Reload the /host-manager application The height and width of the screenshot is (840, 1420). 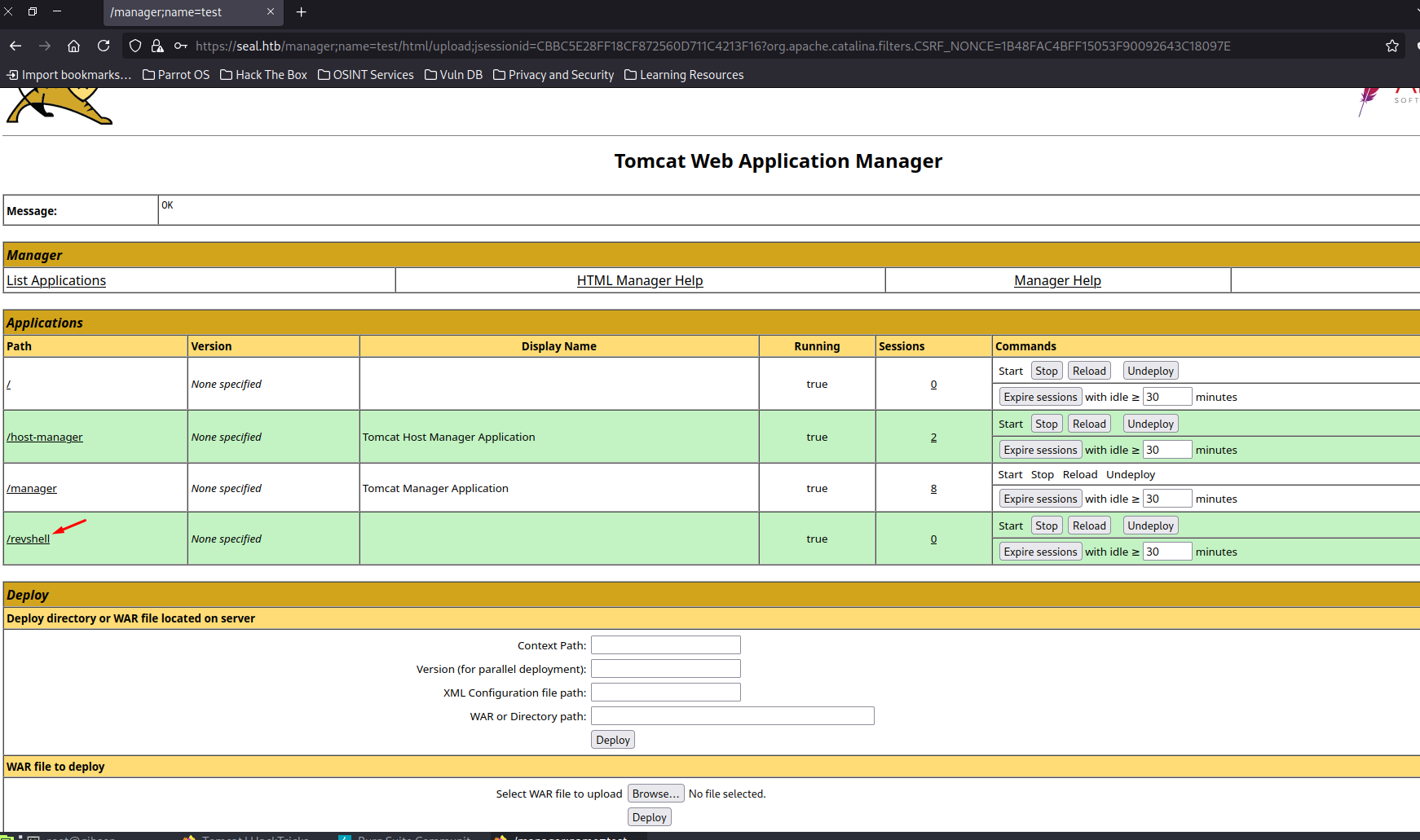(x=1089, y=424)
